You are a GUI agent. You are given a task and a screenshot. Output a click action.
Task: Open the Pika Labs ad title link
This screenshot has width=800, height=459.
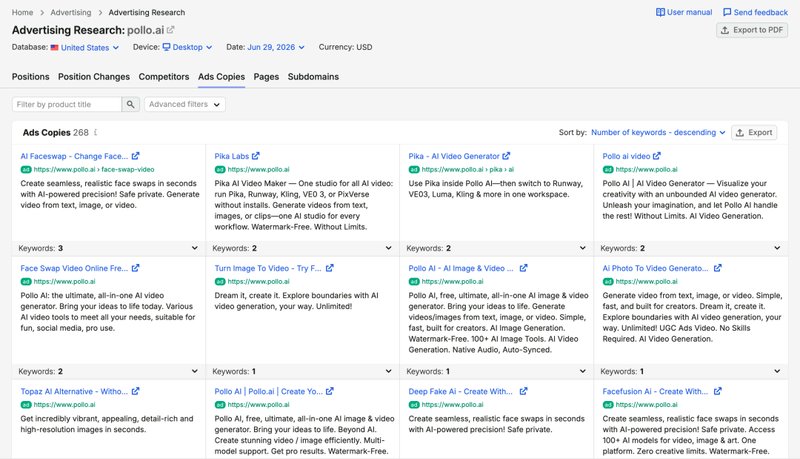point(232,156)
